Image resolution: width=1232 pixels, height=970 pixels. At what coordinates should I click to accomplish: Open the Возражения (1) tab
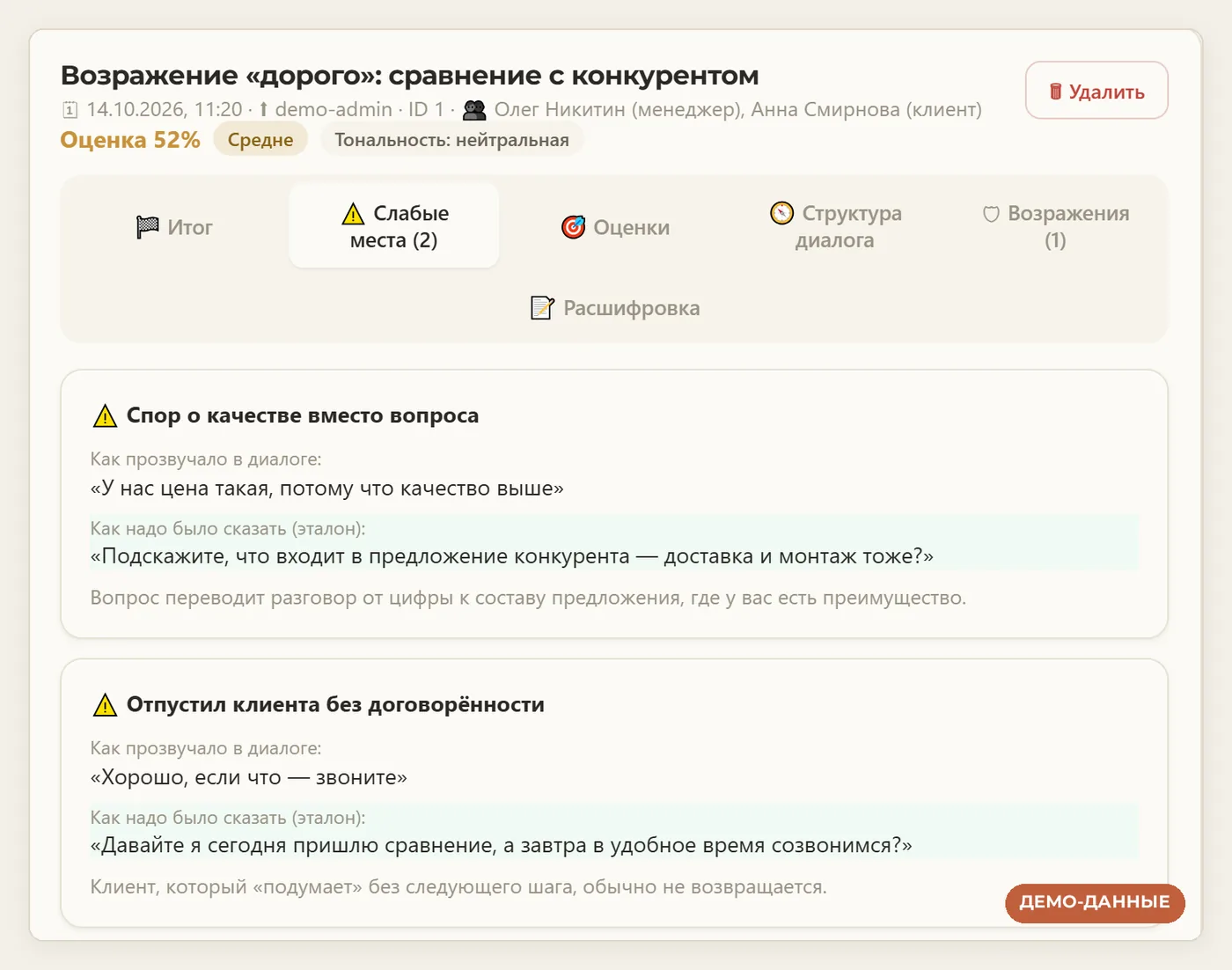[1055, 226]
